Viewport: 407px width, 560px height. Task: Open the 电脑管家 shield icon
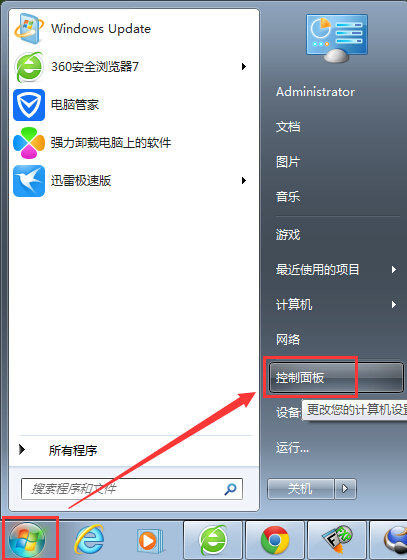(x=29, y=105)
